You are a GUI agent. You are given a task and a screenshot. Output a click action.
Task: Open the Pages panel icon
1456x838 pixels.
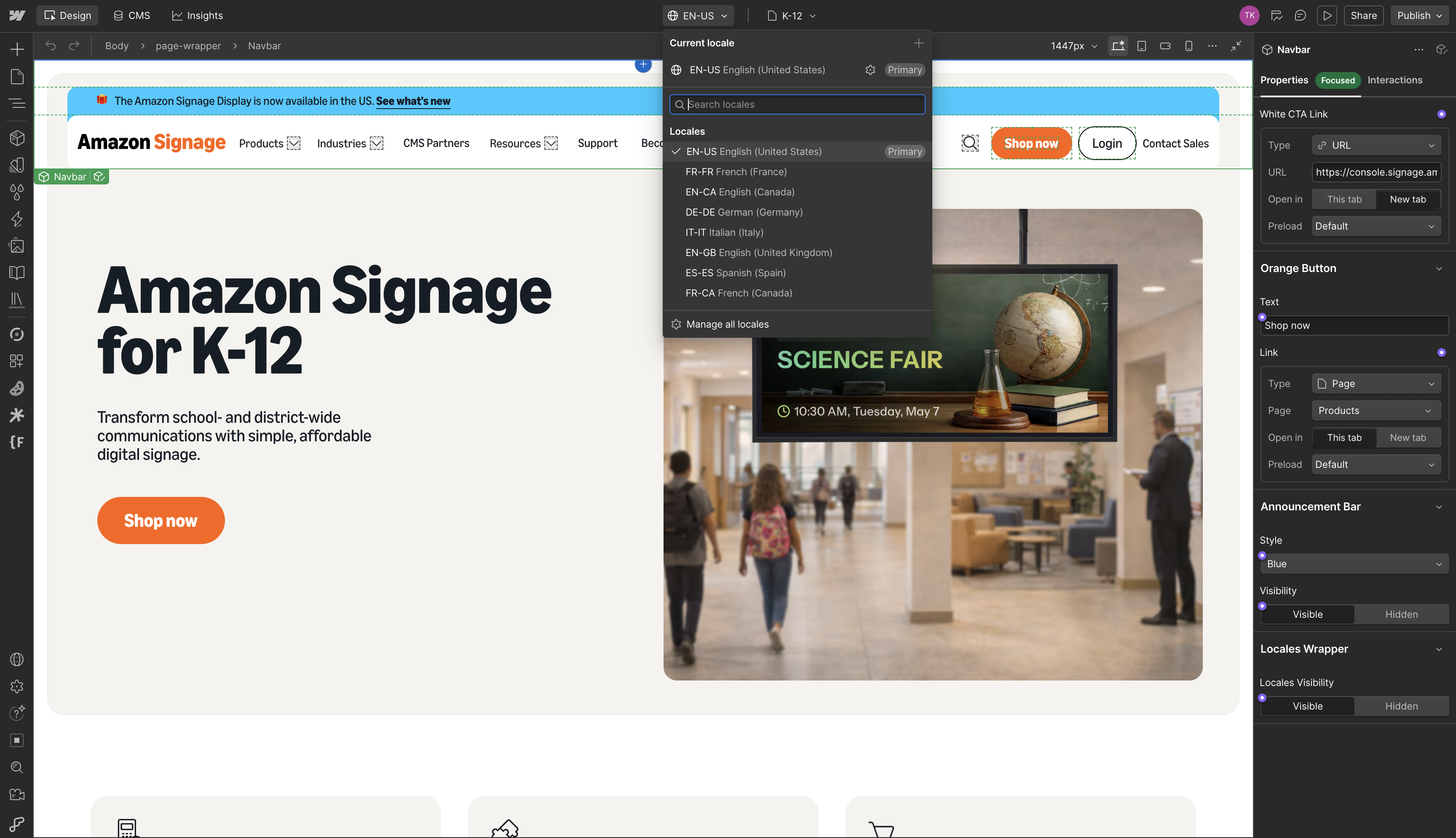coord(17,77)
